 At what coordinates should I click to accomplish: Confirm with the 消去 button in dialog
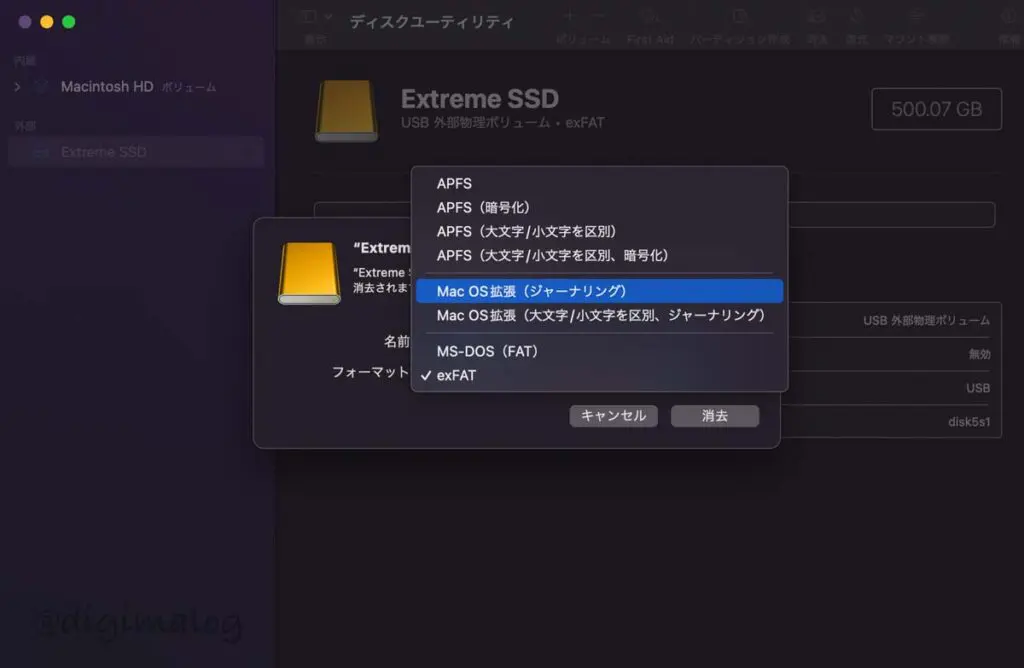[714, 416]
